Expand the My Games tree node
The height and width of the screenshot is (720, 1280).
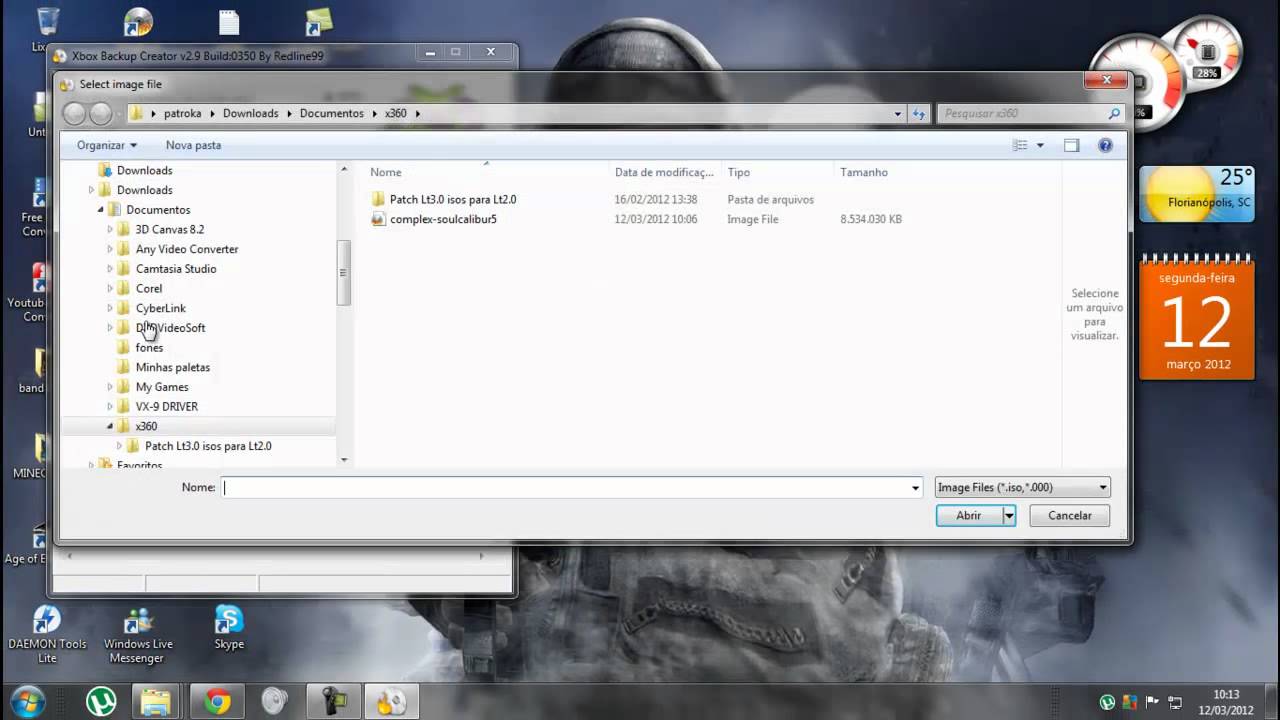110,387
